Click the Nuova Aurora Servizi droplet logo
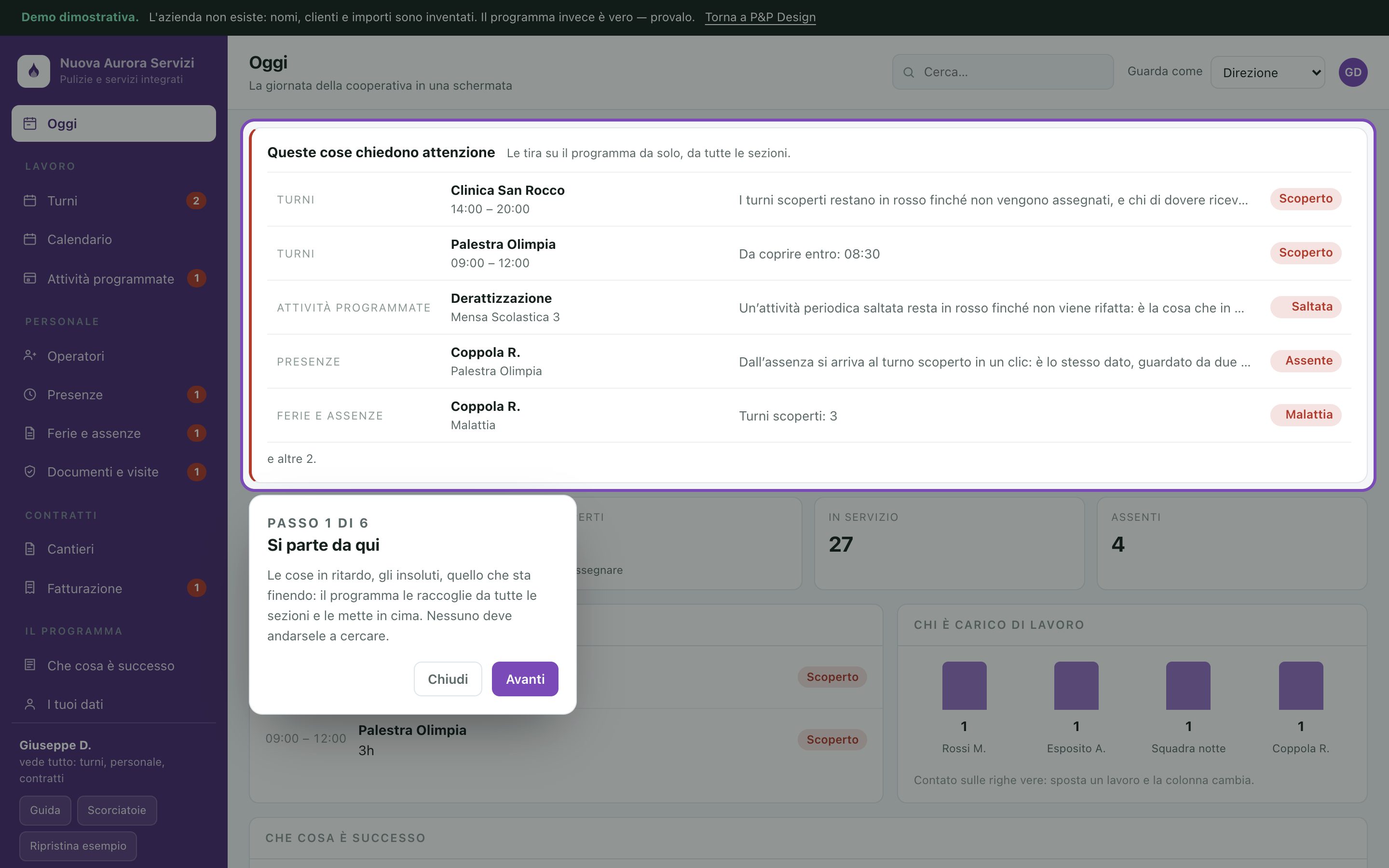The image size is (1389, 868). [34, 71]
